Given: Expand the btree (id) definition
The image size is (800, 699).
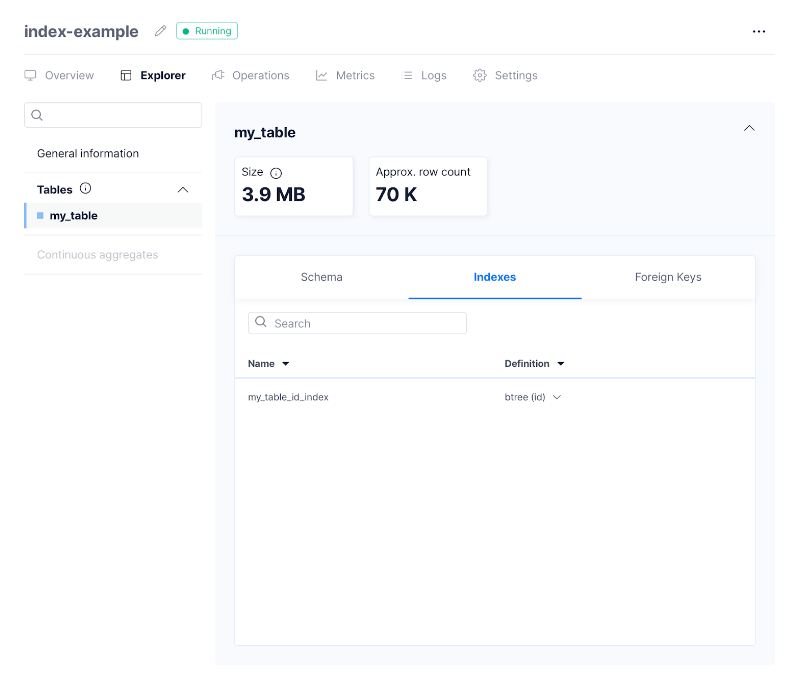Looking at the screenshot, I should 557,397.
